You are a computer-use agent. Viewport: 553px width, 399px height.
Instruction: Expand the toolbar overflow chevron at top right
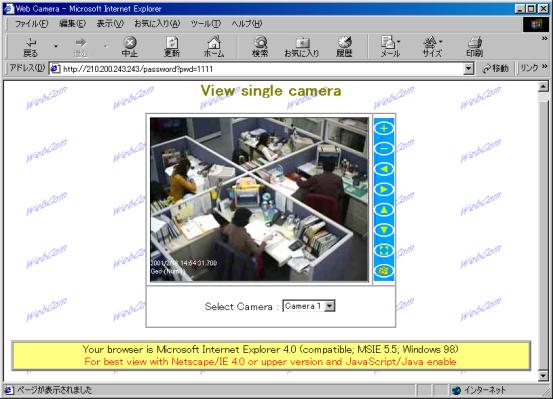545,38
